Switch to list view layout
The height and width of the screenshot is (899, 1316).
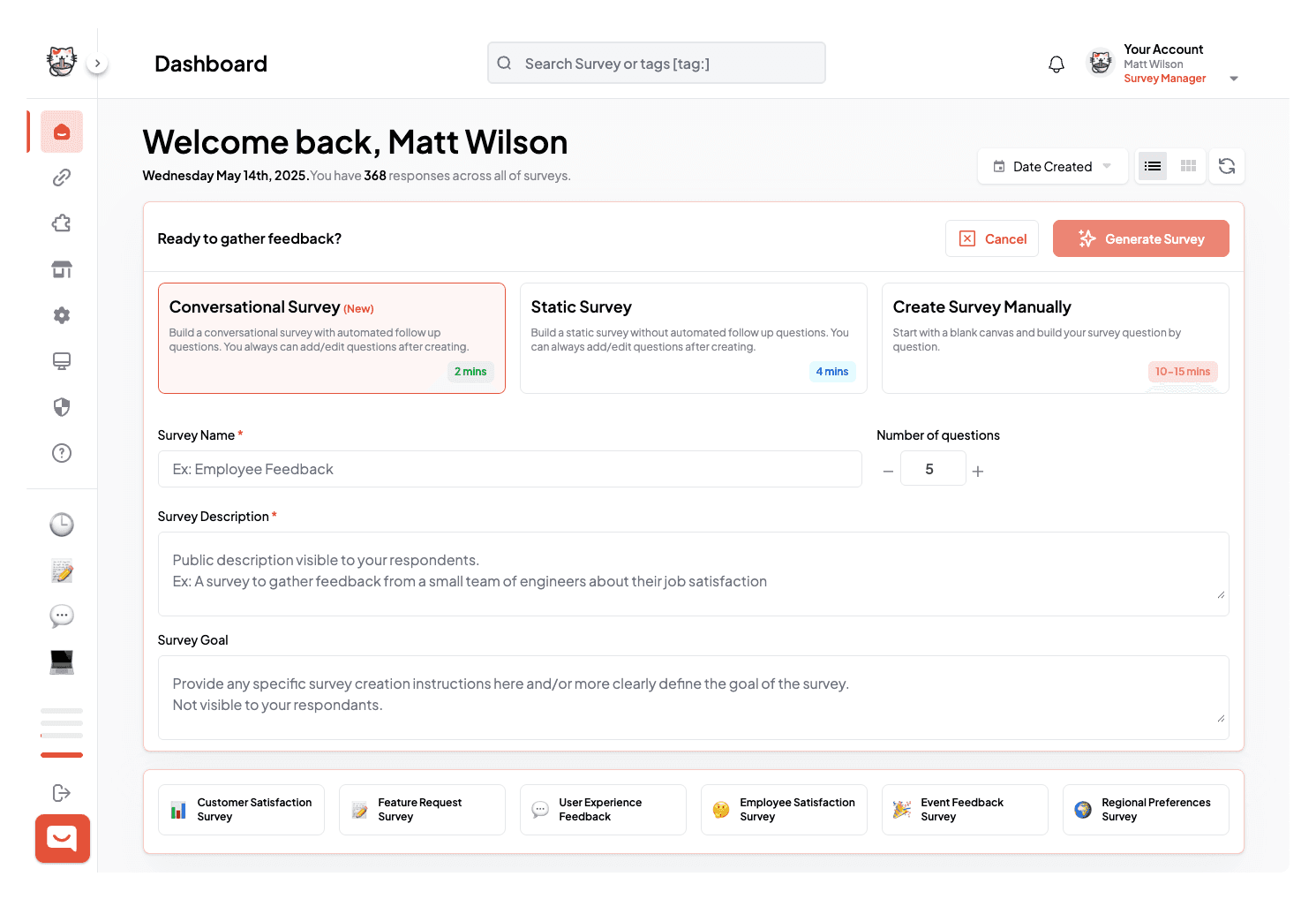(1152, 166)
